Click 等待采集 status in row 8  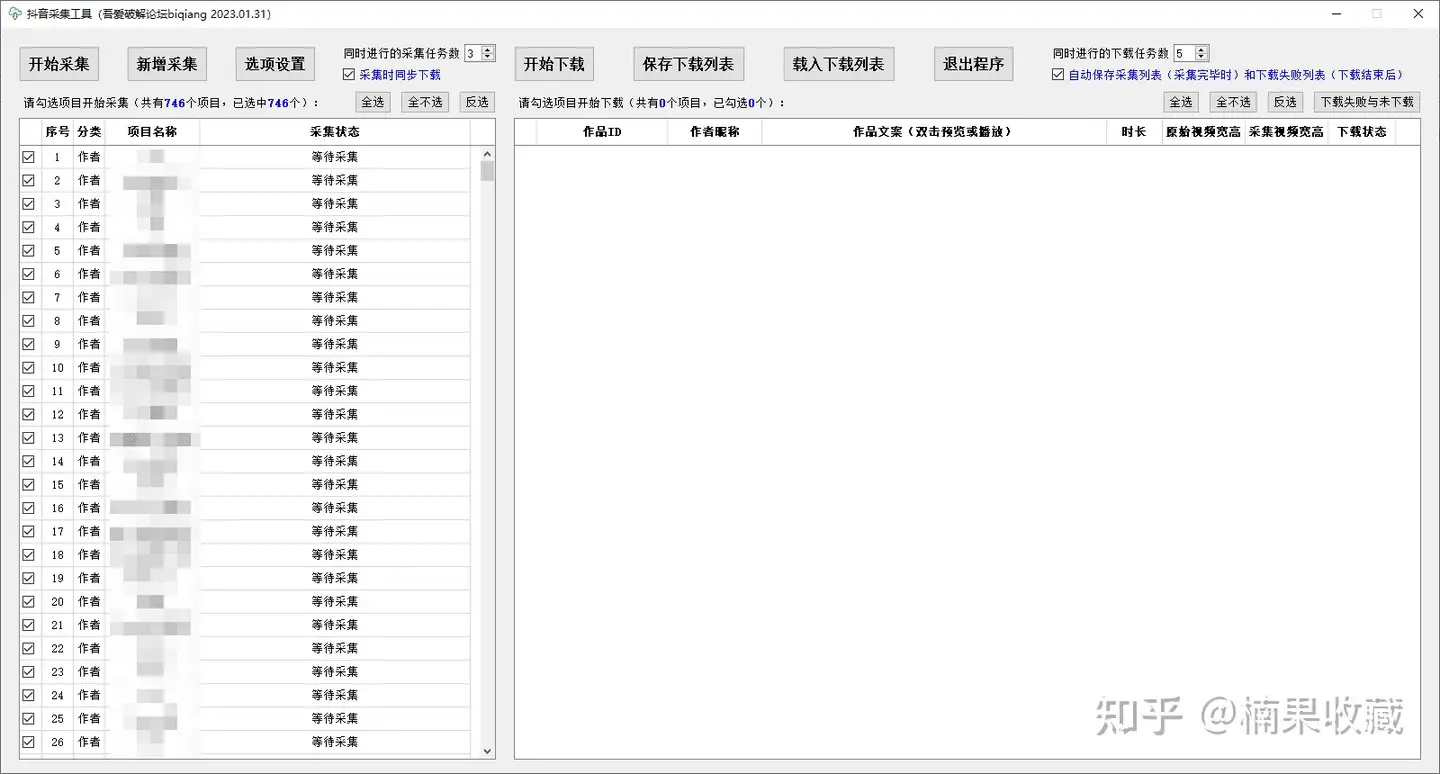point(335,321)
